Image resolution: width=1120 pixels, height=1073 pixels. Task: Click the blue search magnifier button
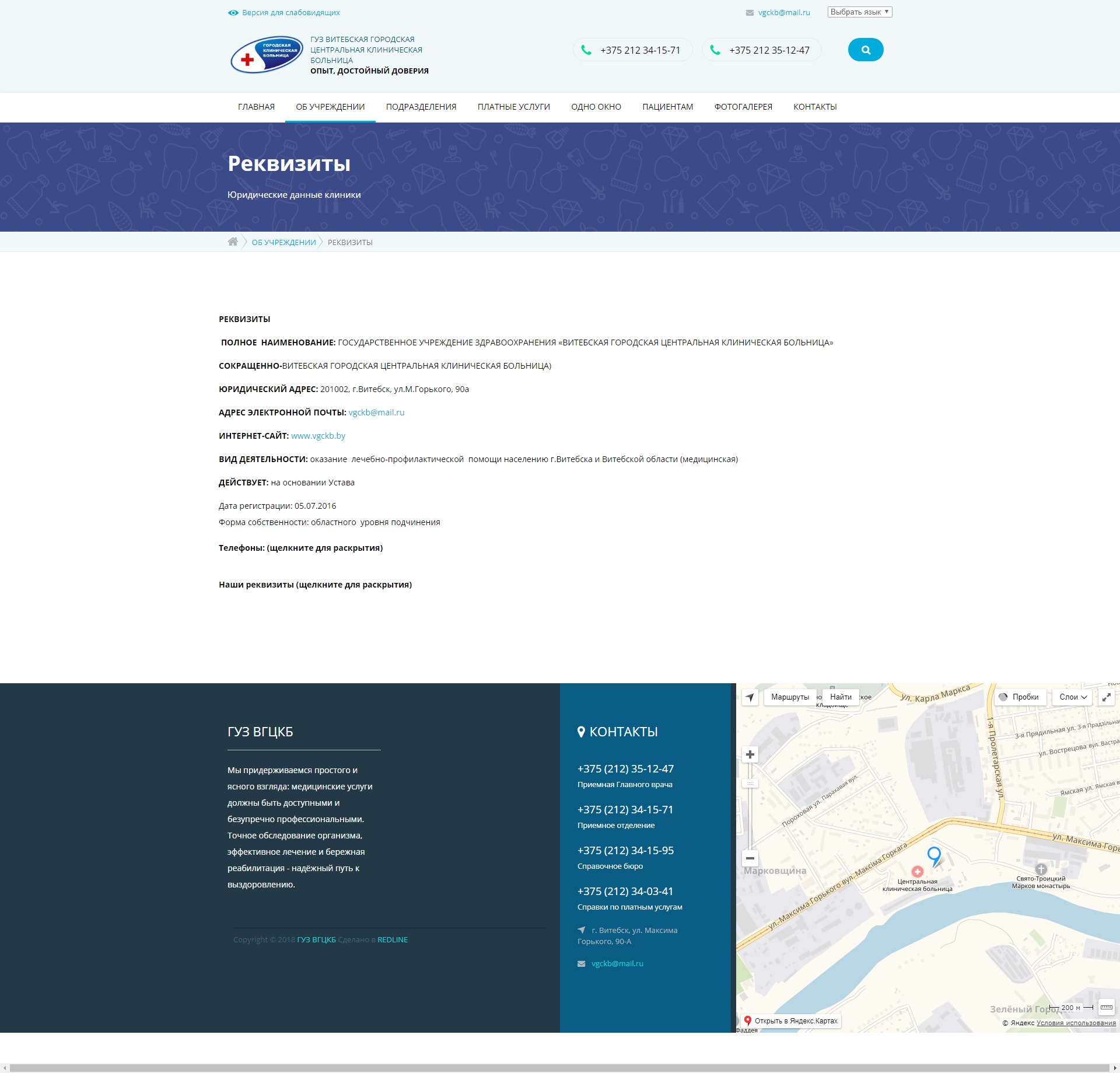pyautogui.click(x=866, y=50)
